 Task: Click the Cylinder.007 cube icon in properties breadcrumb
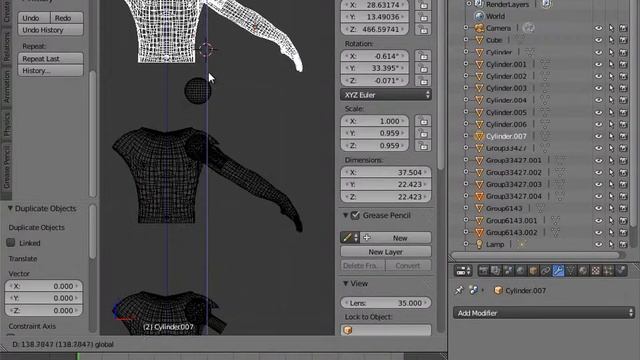[x=498, y=290]
